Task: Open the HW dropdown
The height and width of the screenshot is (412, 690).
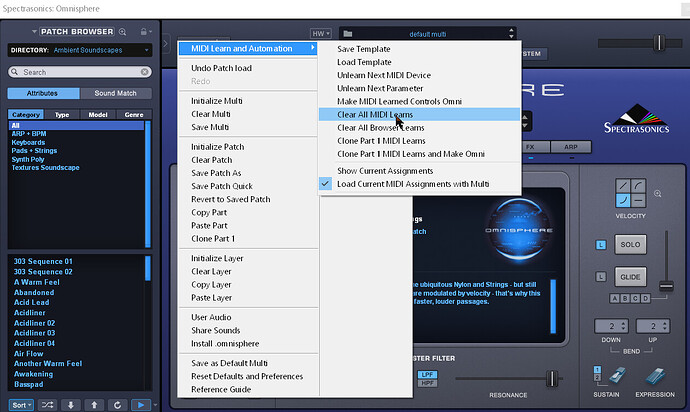Action: point(321,33)
